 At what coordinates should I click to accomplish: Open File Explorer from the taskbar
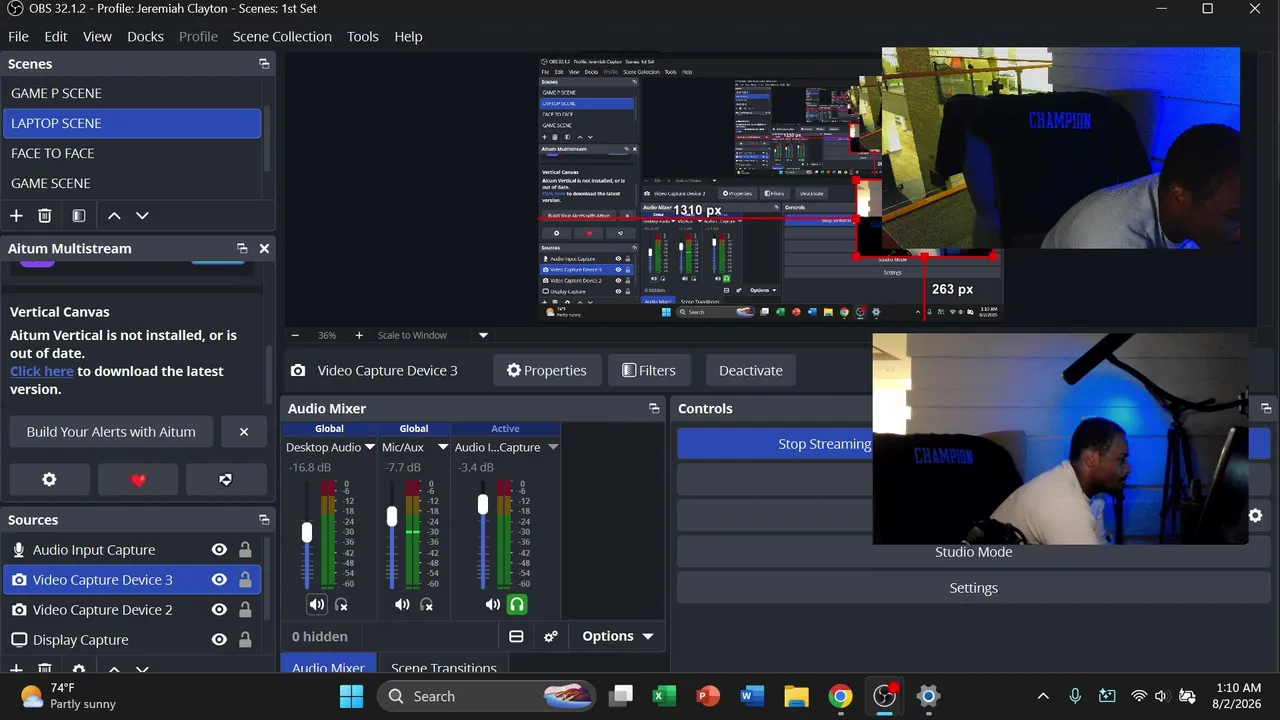point(796,696)
